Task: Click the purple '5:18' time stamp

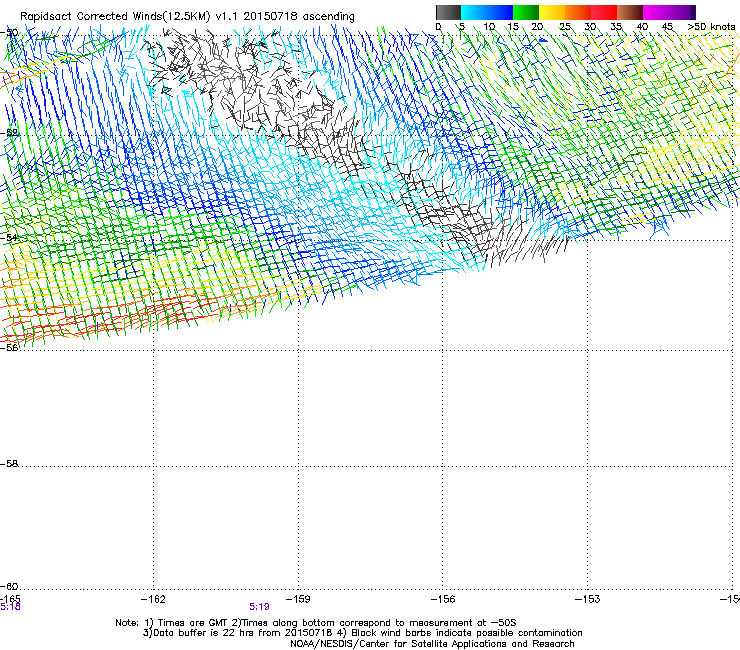Action: point(10,607)
